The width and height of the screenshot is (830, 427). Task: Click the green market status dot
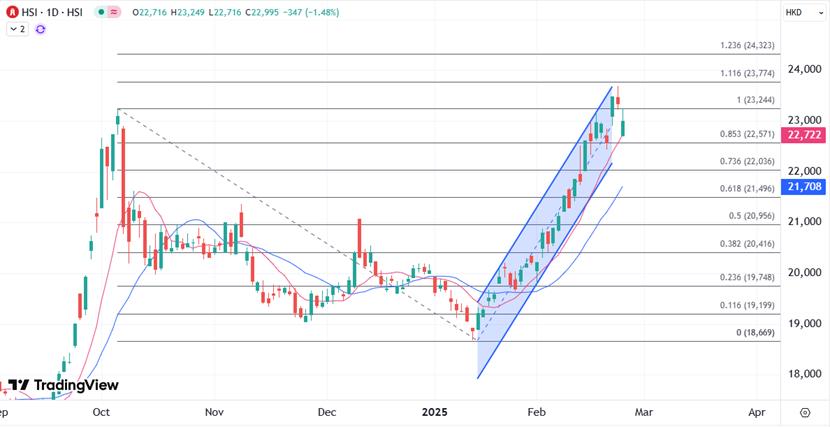pyautogui.click(x=100, y=11)
